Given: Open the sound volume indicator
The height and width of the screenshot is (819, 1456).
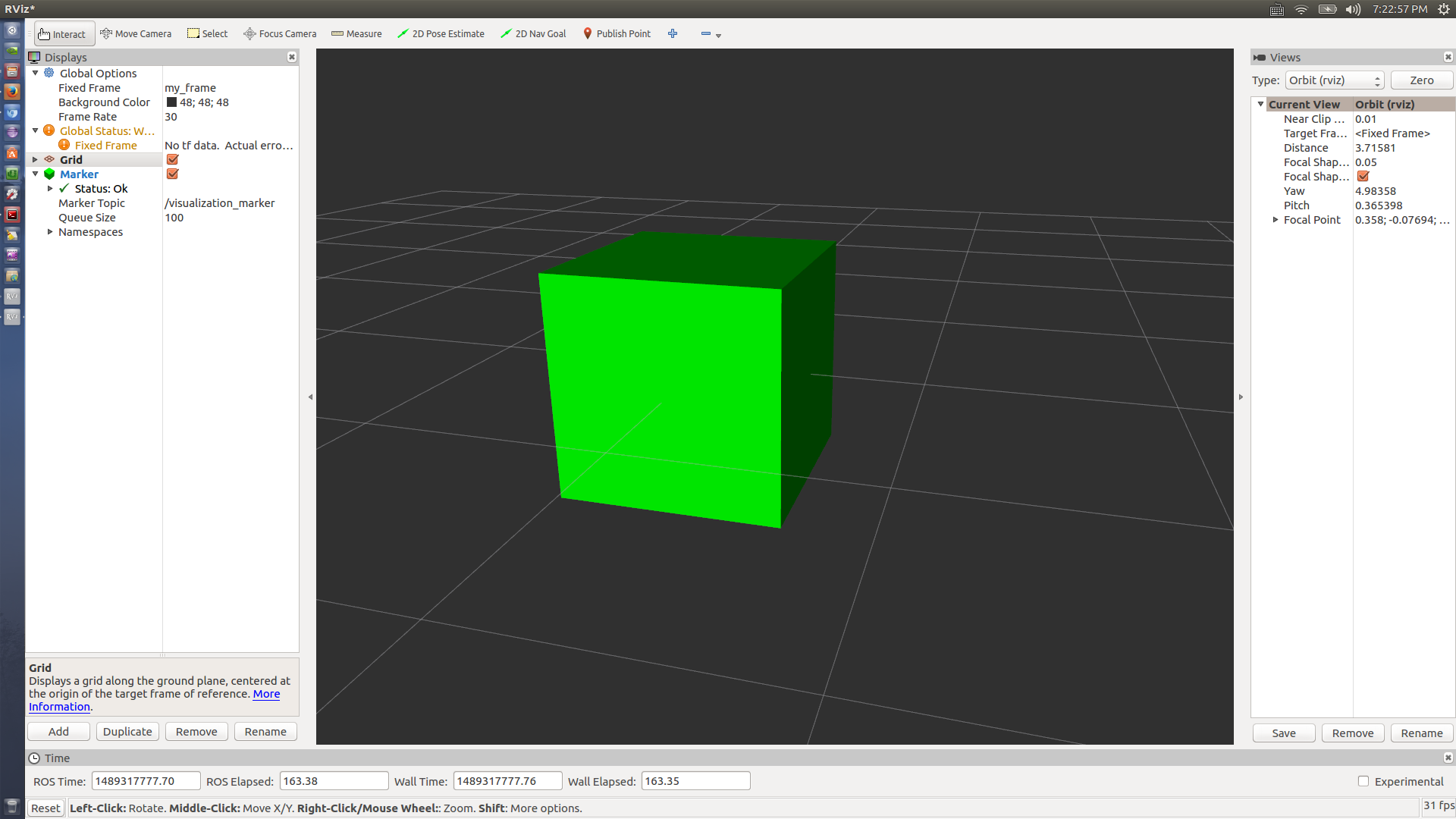Looking at the screenshot, I should [1353, 9].
